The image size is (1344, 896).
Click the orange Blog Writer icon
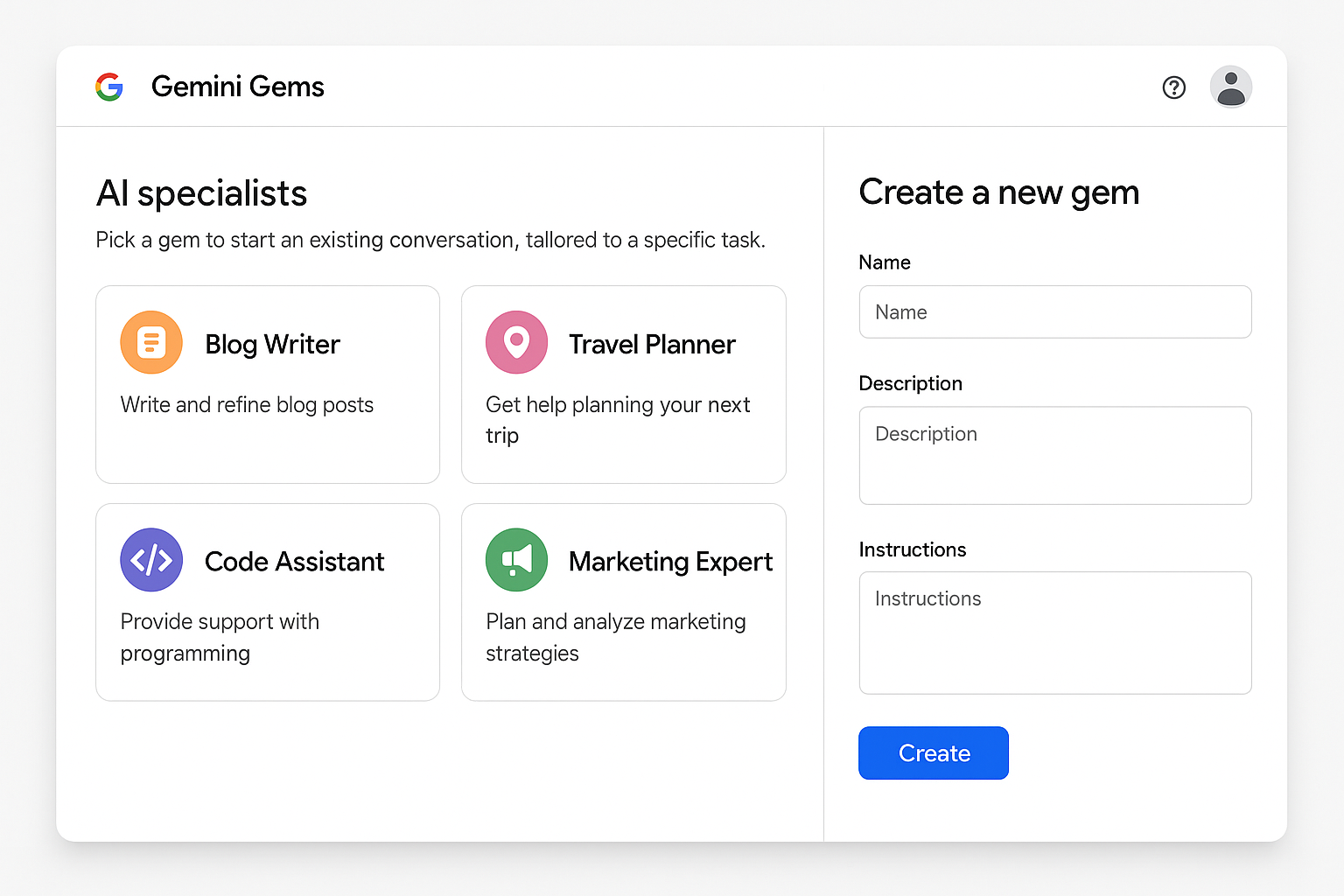click(151, 342)
